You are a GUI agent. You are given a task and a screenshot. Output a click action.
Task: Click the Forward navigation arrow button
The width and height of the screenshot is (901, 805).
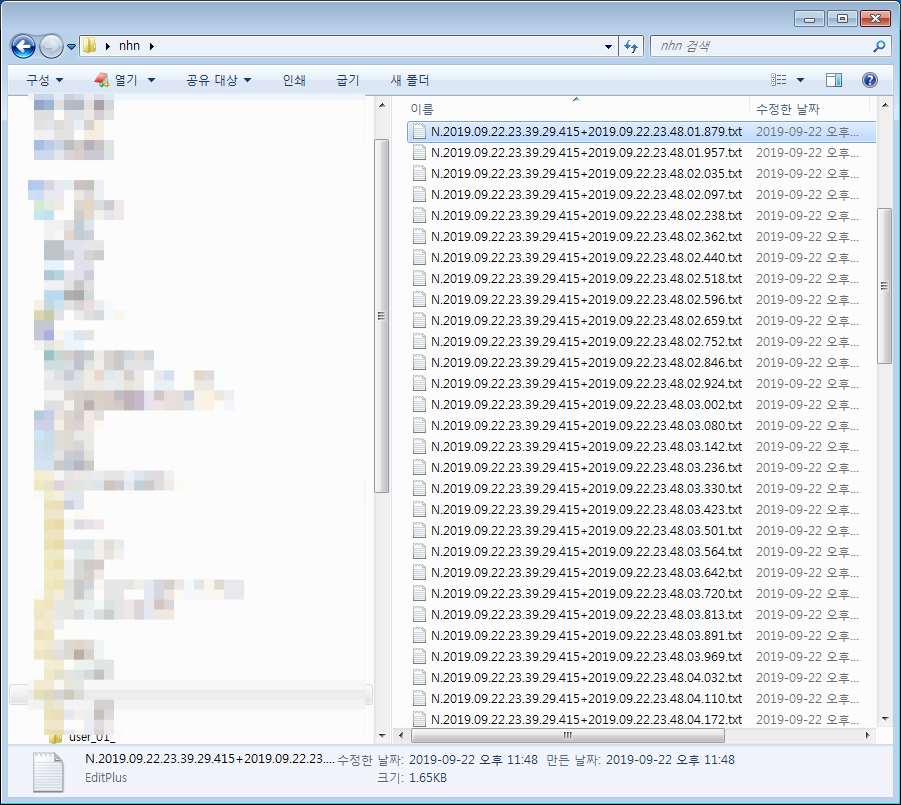(52, 46)
